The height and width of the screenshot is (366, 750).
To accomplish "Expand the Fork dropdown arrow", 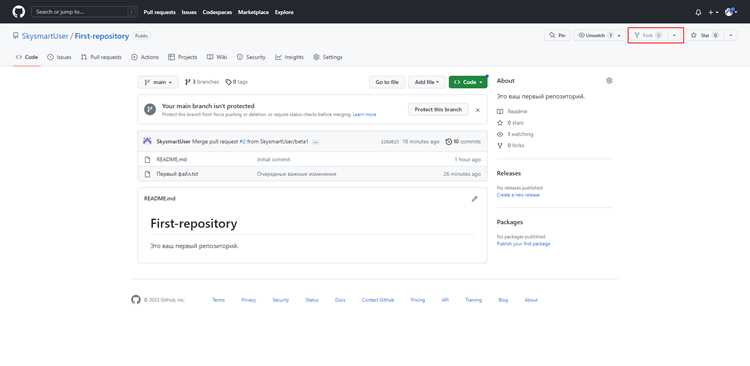I will [674, 35].
